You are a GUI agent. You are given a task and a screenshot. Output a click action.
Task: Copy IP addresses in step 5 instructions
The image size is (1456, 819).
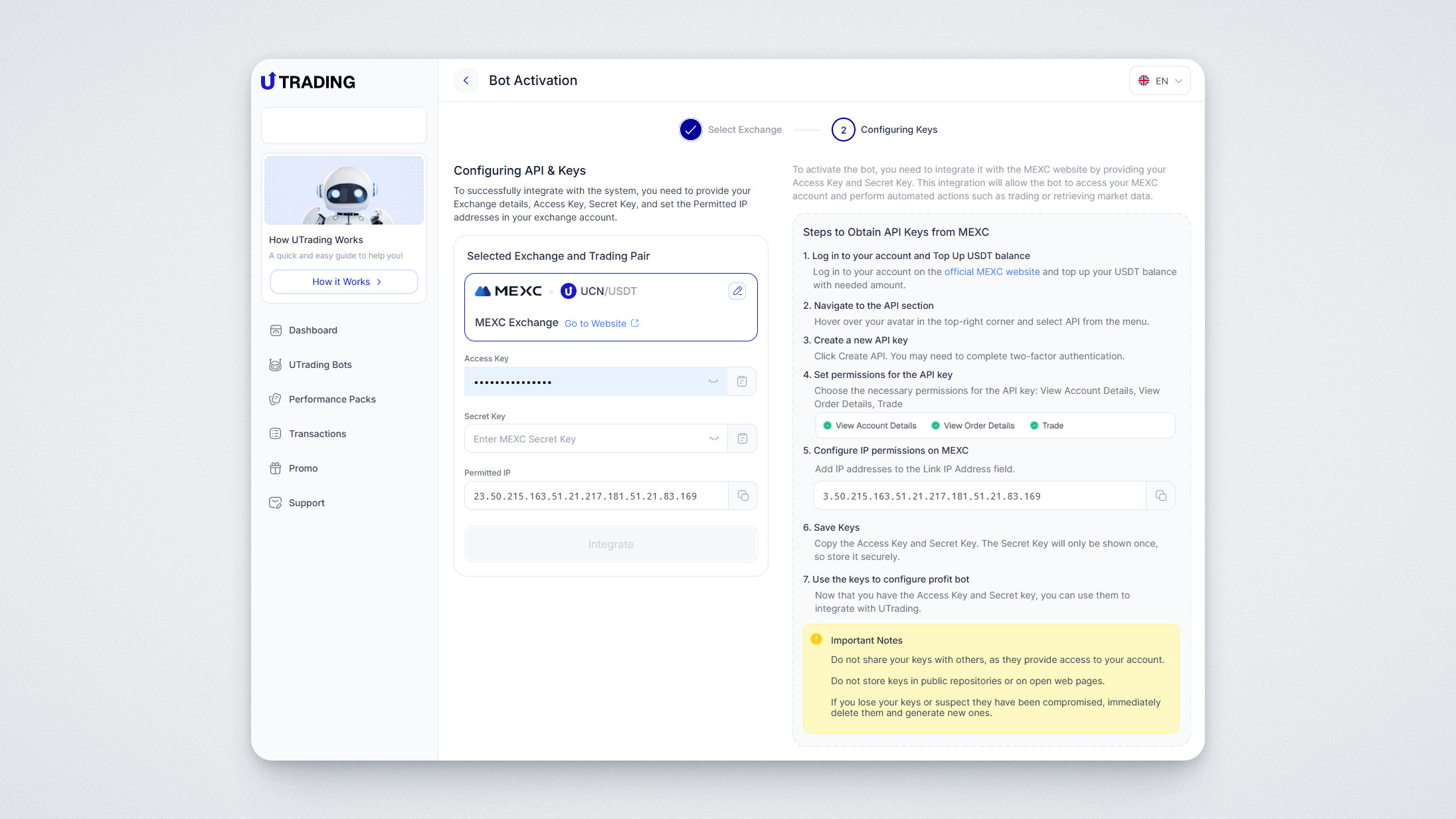click(x=1160, y=496)
